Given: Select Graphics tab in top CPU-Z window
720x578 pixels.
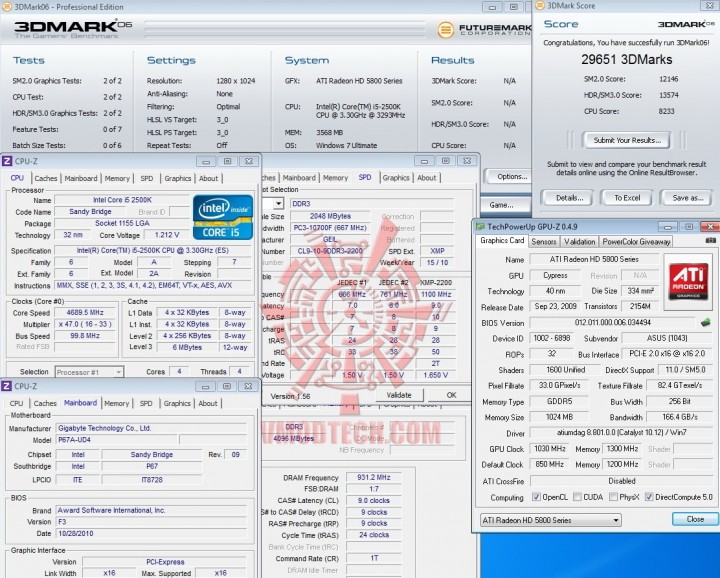Looking at the screenshot, I should tap(178, 178).
